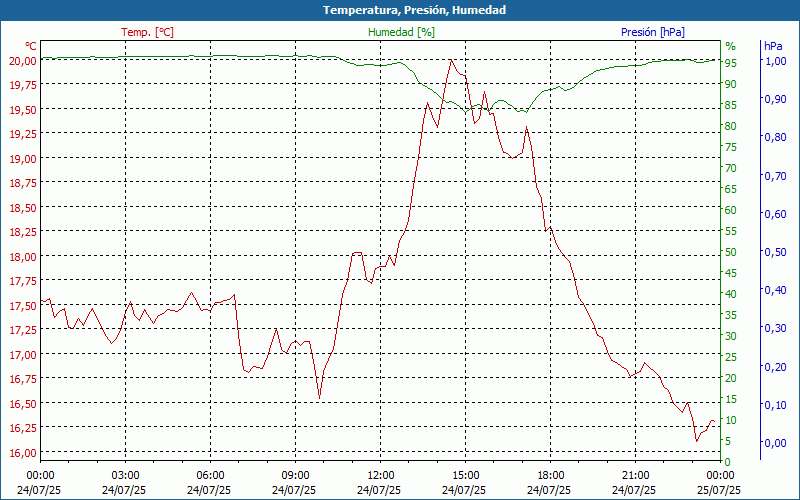Select the green 'Humedad [%]' legend label
Screen dimensions: 800x500
(x=402, y=32)
